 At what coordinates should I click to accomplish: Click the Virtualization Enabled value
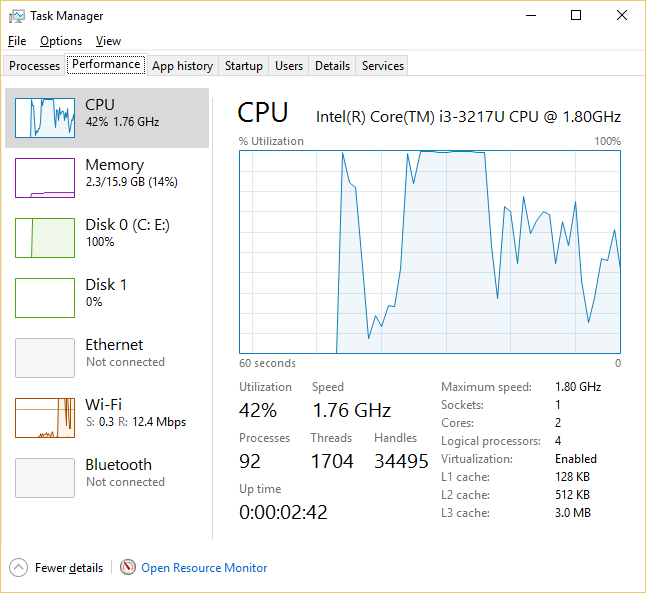point(576,459)
